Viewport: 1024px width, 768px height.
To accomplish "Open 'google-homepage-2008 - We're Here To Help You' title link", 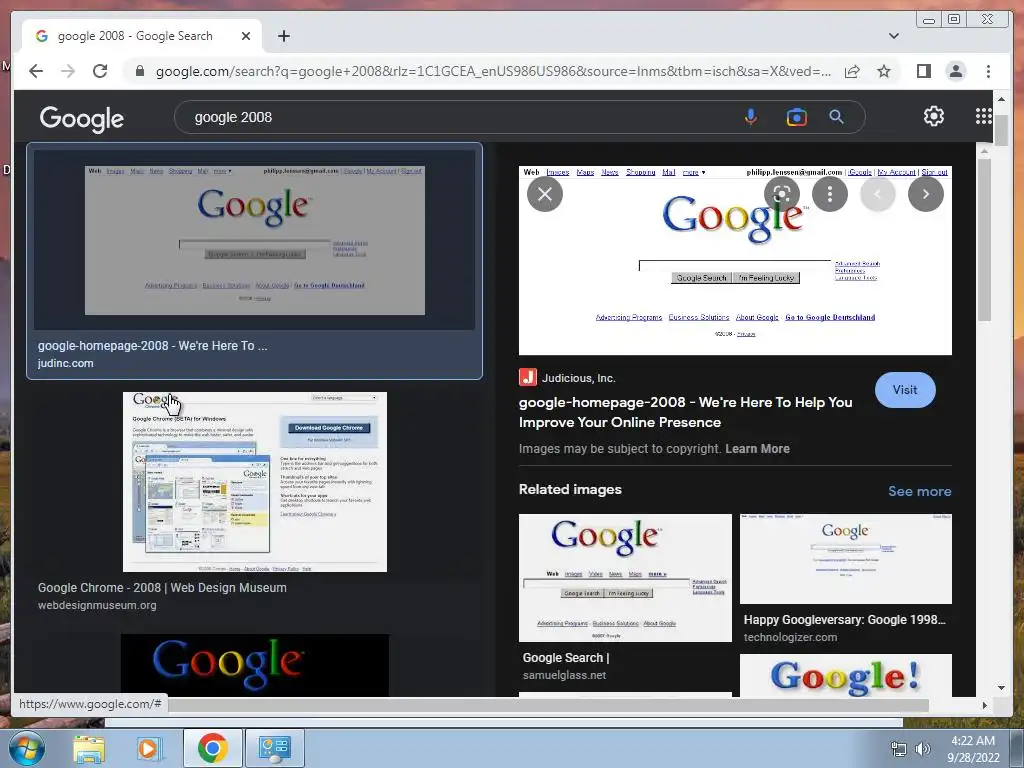I will coord(685,412).
